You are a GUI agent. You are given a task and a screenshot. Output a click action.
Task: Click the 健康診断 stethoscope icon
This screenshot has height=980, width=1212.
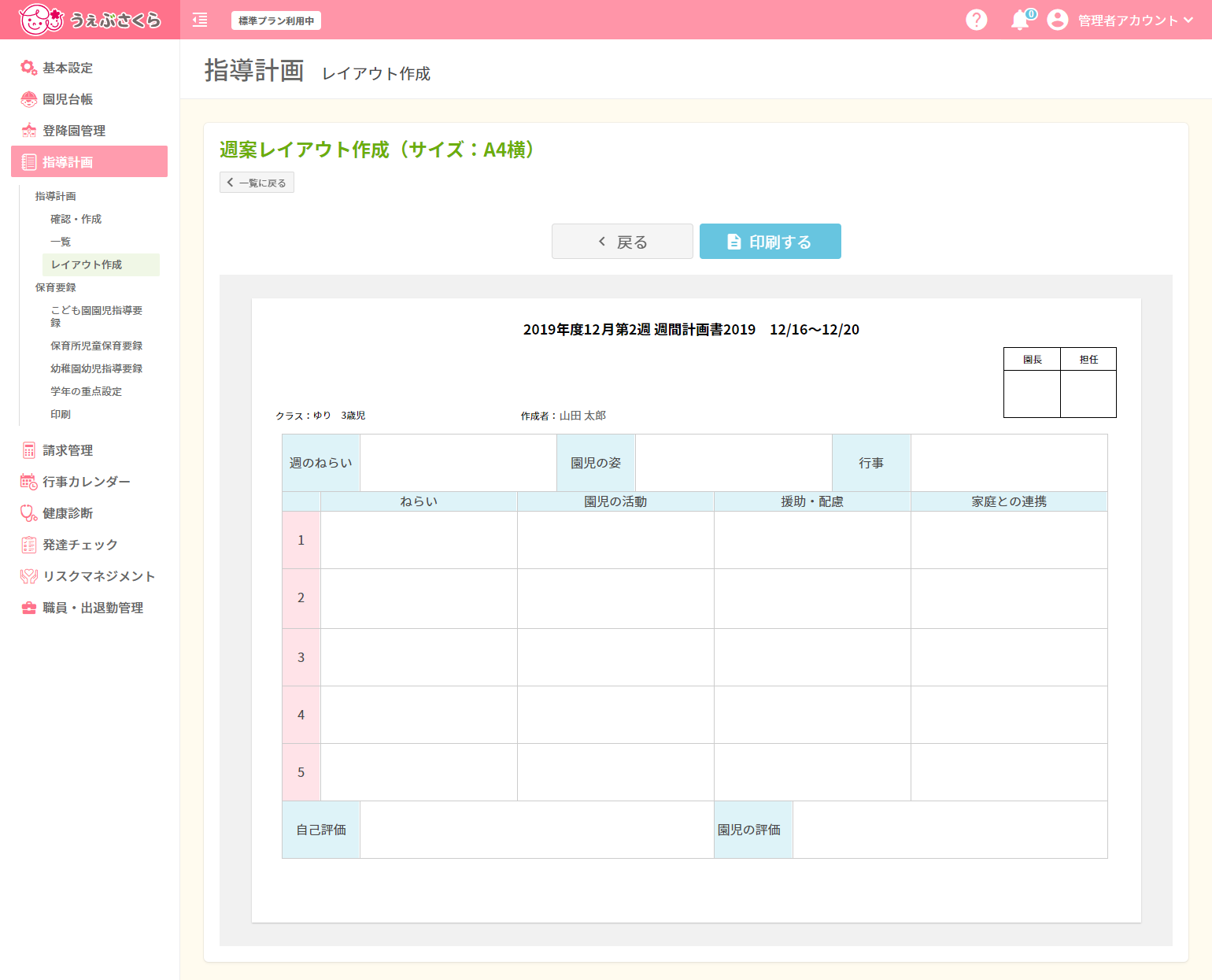(29, 513)
